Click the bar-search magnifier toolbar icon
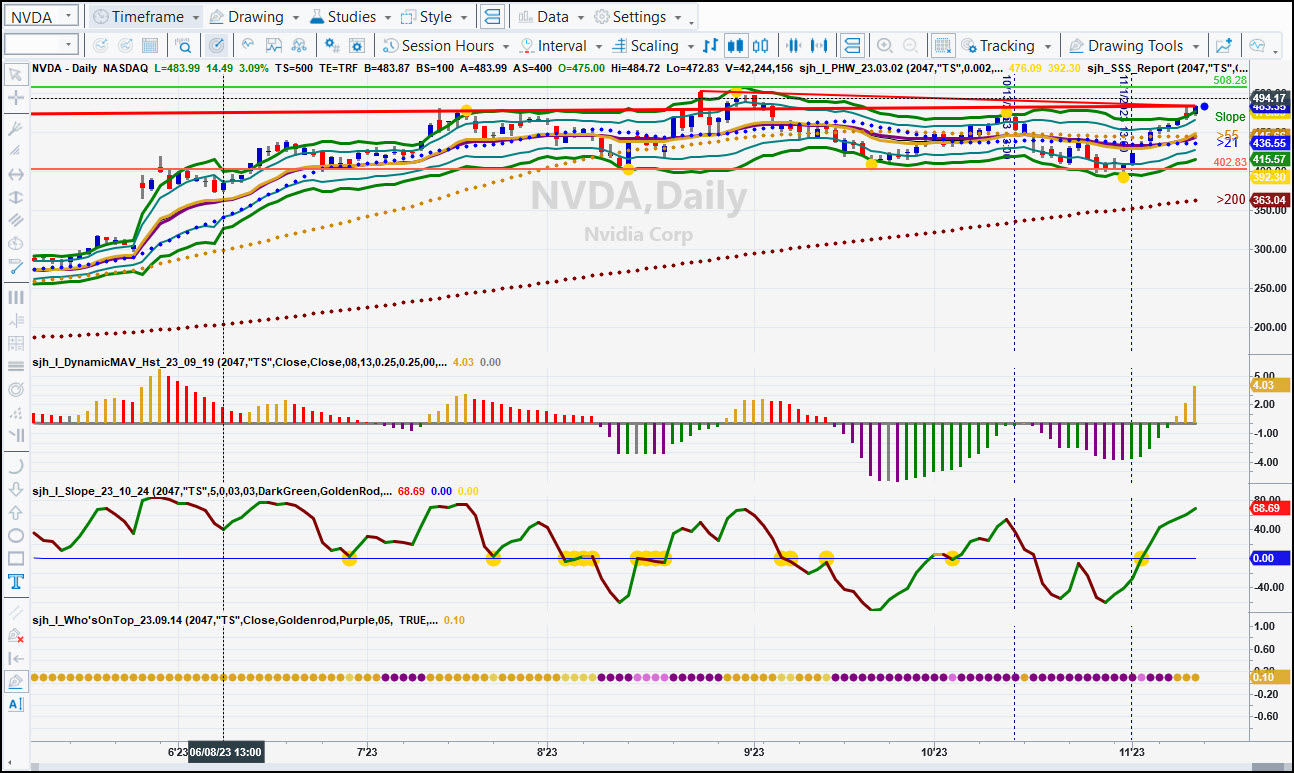 point(183,46)
